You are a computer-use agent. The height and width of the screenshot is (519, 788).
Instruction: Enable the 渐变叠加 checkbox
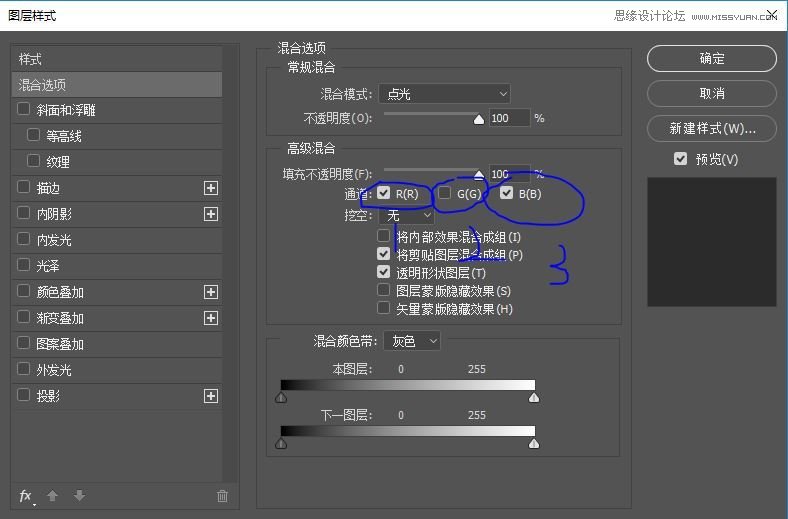click(x=24, y=317)
